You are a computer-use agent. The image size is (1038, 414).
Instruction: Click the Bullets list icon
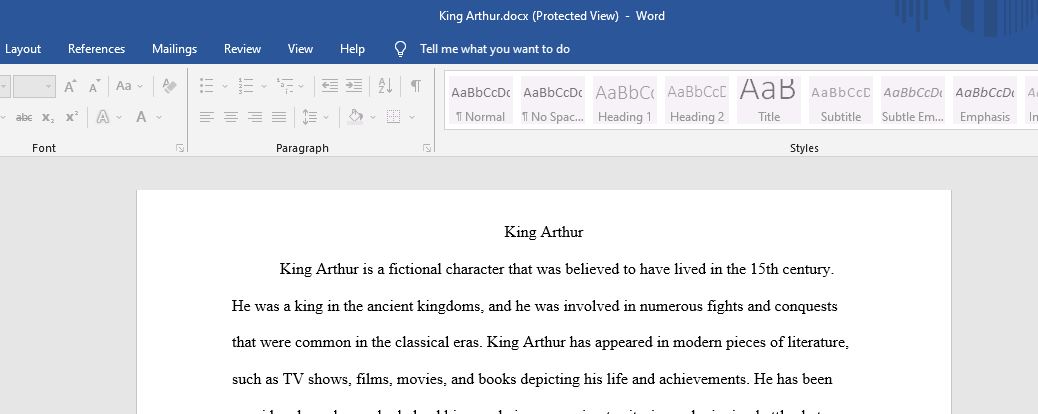click(x=207, y=86)
